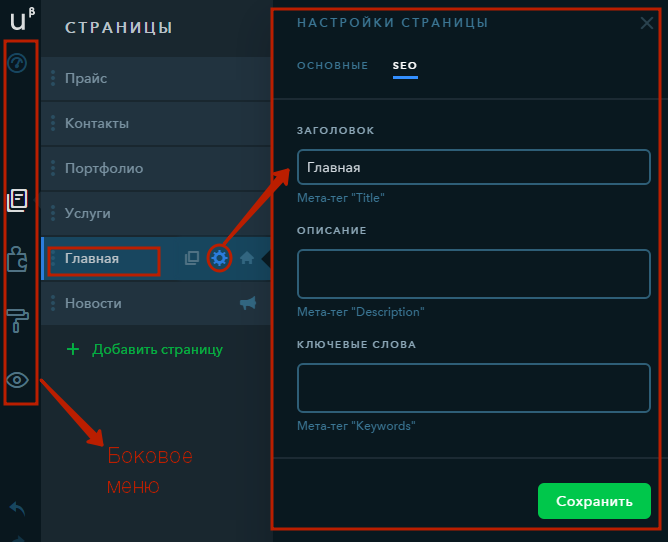Open the dashboard speedometer icon in sidebar
The width and height of the screenshot is (668, 542).
pyautogui.click(x=17, y=63)
